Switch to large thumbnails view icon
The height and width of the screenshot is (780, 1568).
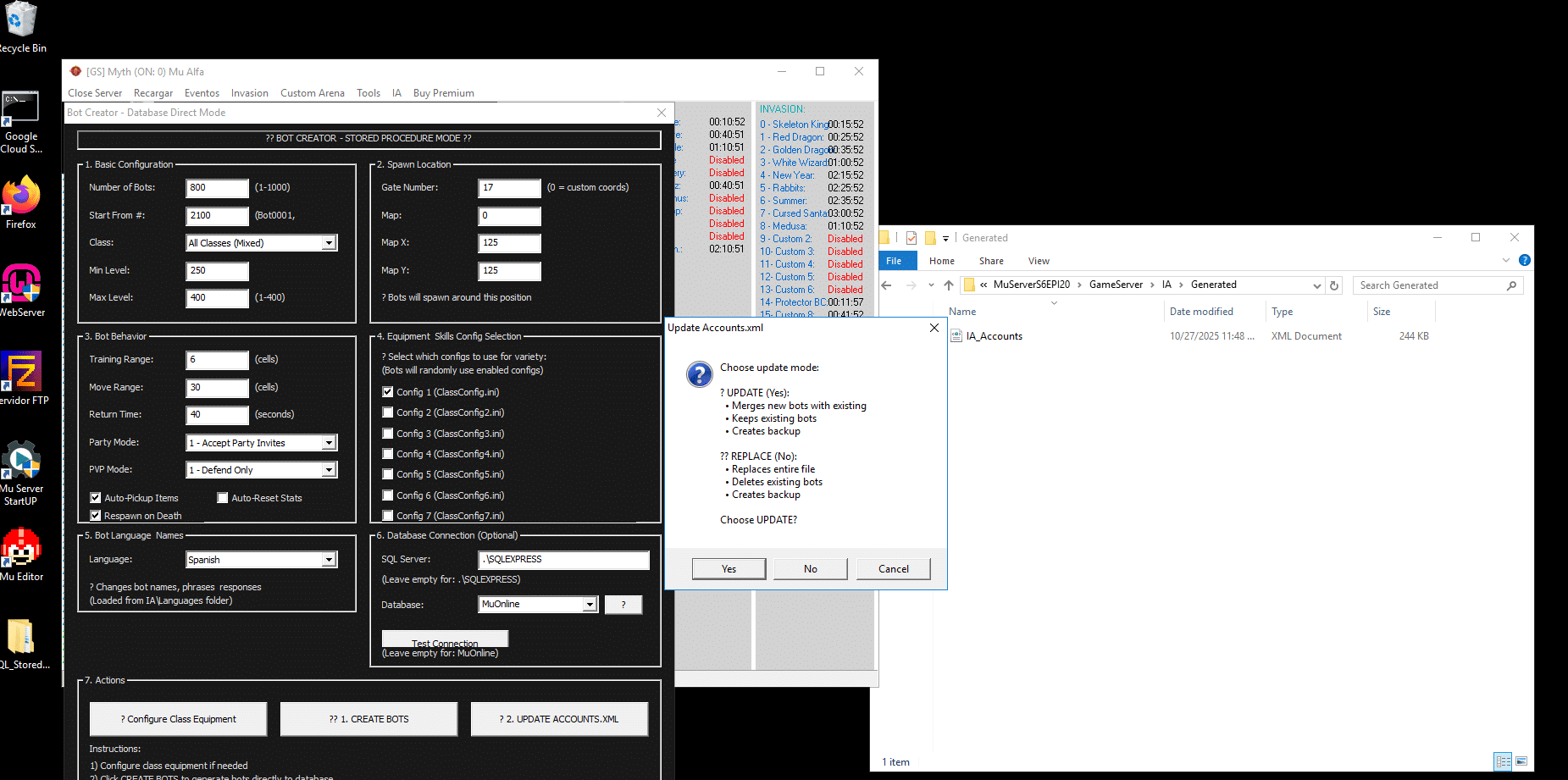pyautogui.click(x=1521, y=761)
